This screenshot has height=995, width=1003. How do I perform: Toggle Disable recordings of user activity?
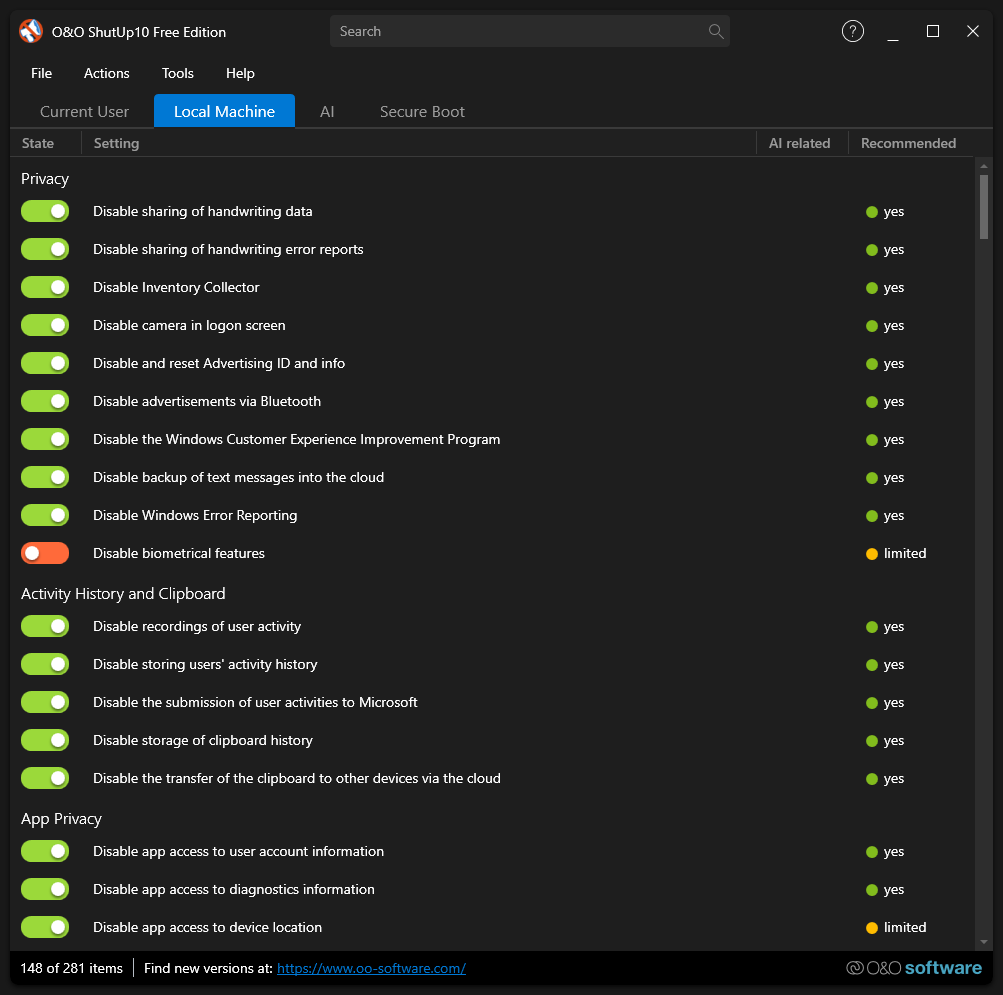(45, 626)
